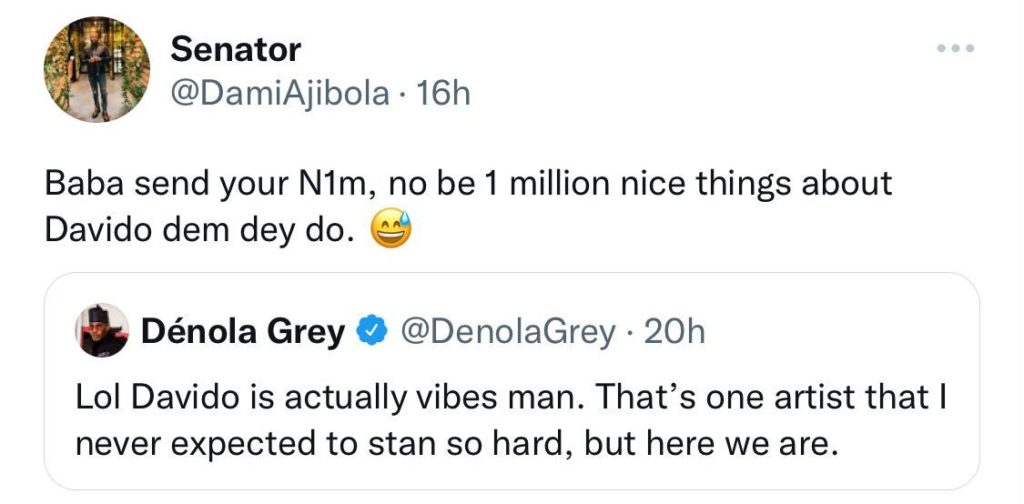1024x504 pixels.
Task: Open the more options ellipsis menu
Action: click(953, 49)
